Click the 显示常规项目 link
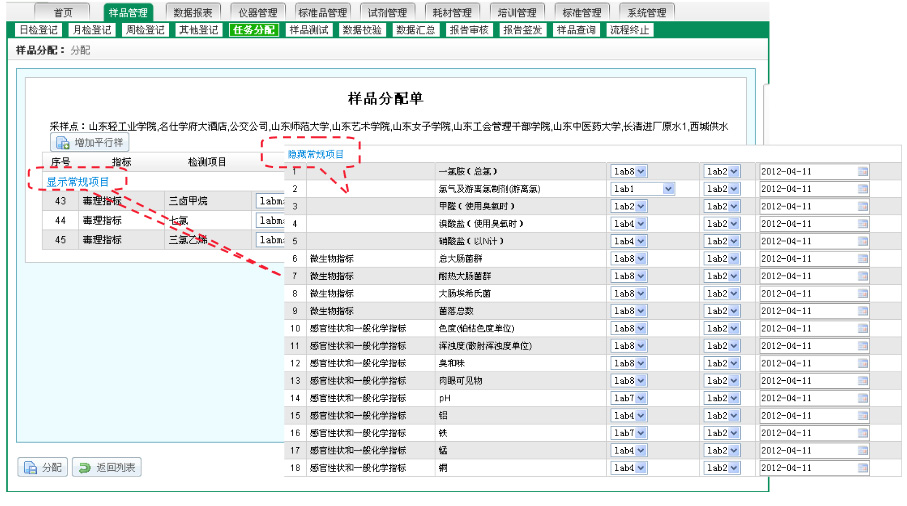 78,181
